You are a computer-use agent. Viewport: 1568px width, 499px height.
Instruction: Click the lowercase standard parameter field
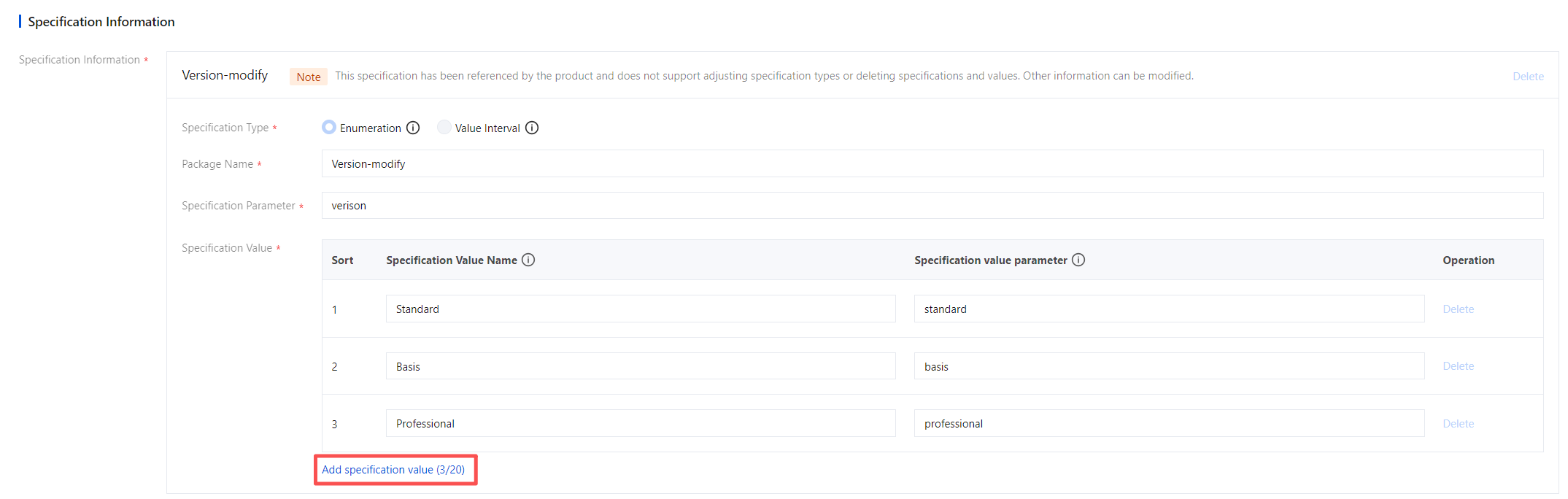[1168, 309]
